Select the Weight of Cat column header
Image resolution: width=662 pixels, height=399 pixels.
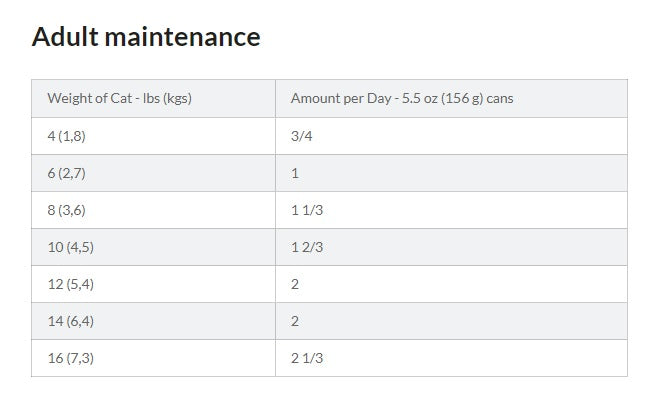coord(153,98)
